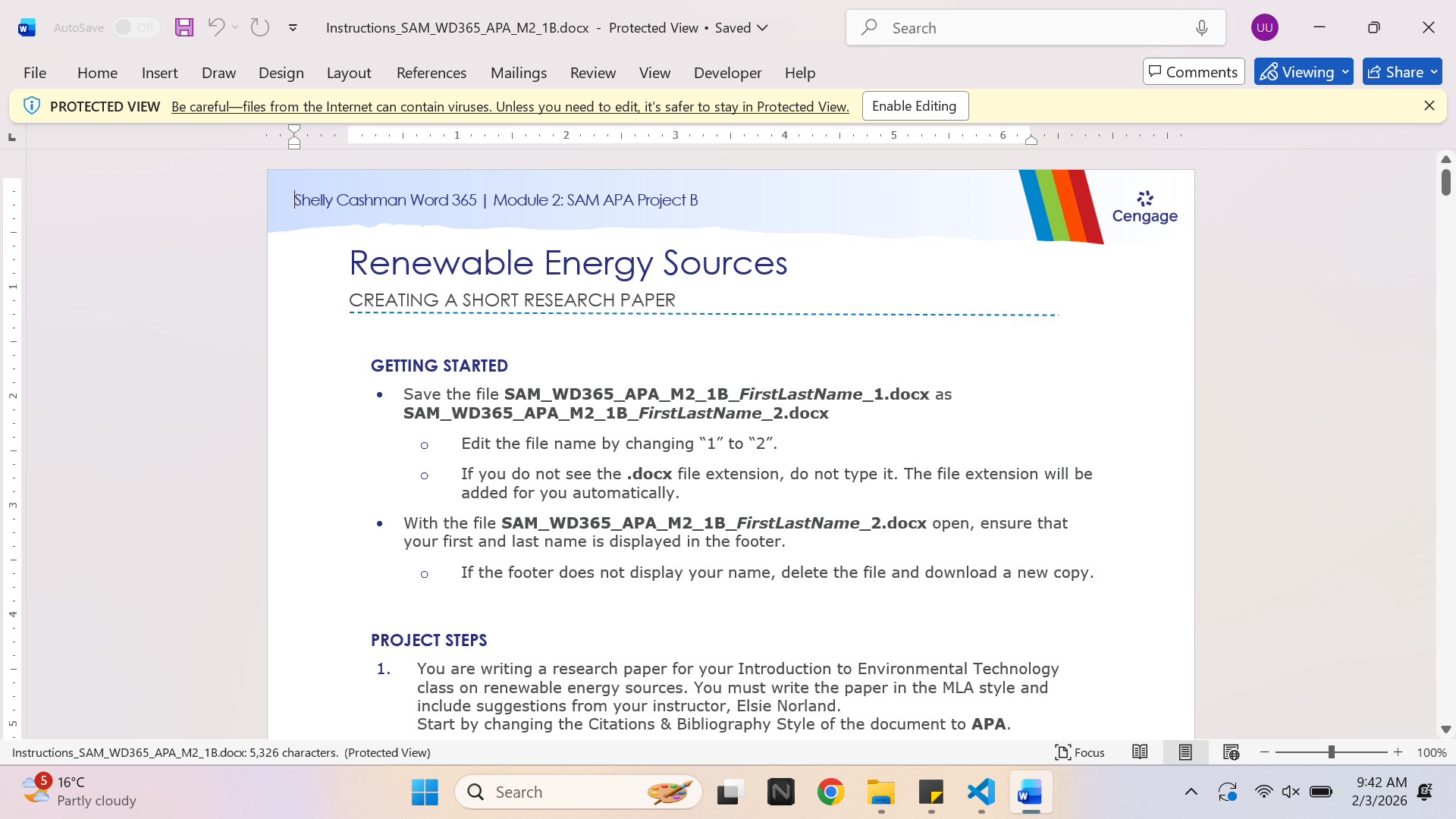Click the zoom in plus button
The width and height of the screenshot is (1456, 819).
[x=1398, y=752]
